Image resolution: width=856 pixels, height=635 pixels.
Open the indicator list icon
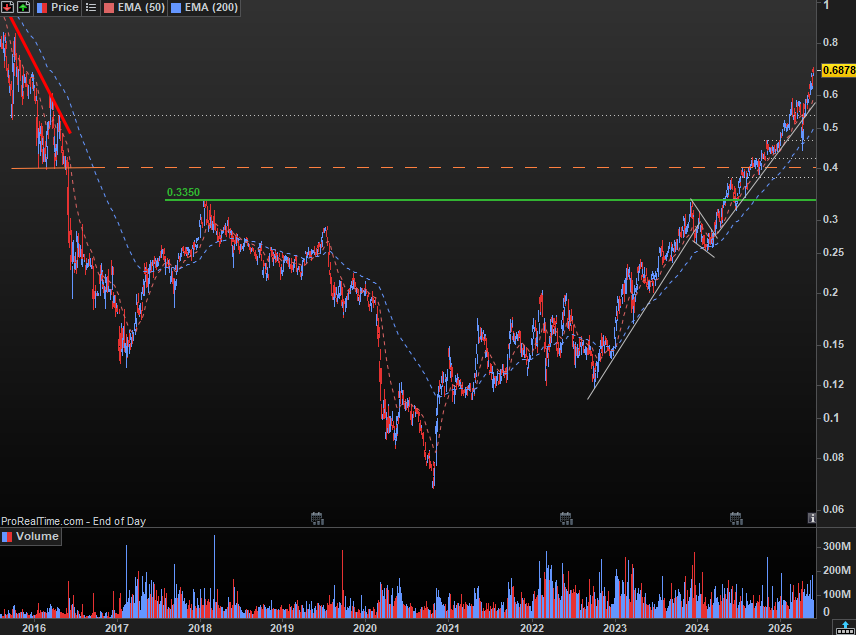(x=91, y=8)
